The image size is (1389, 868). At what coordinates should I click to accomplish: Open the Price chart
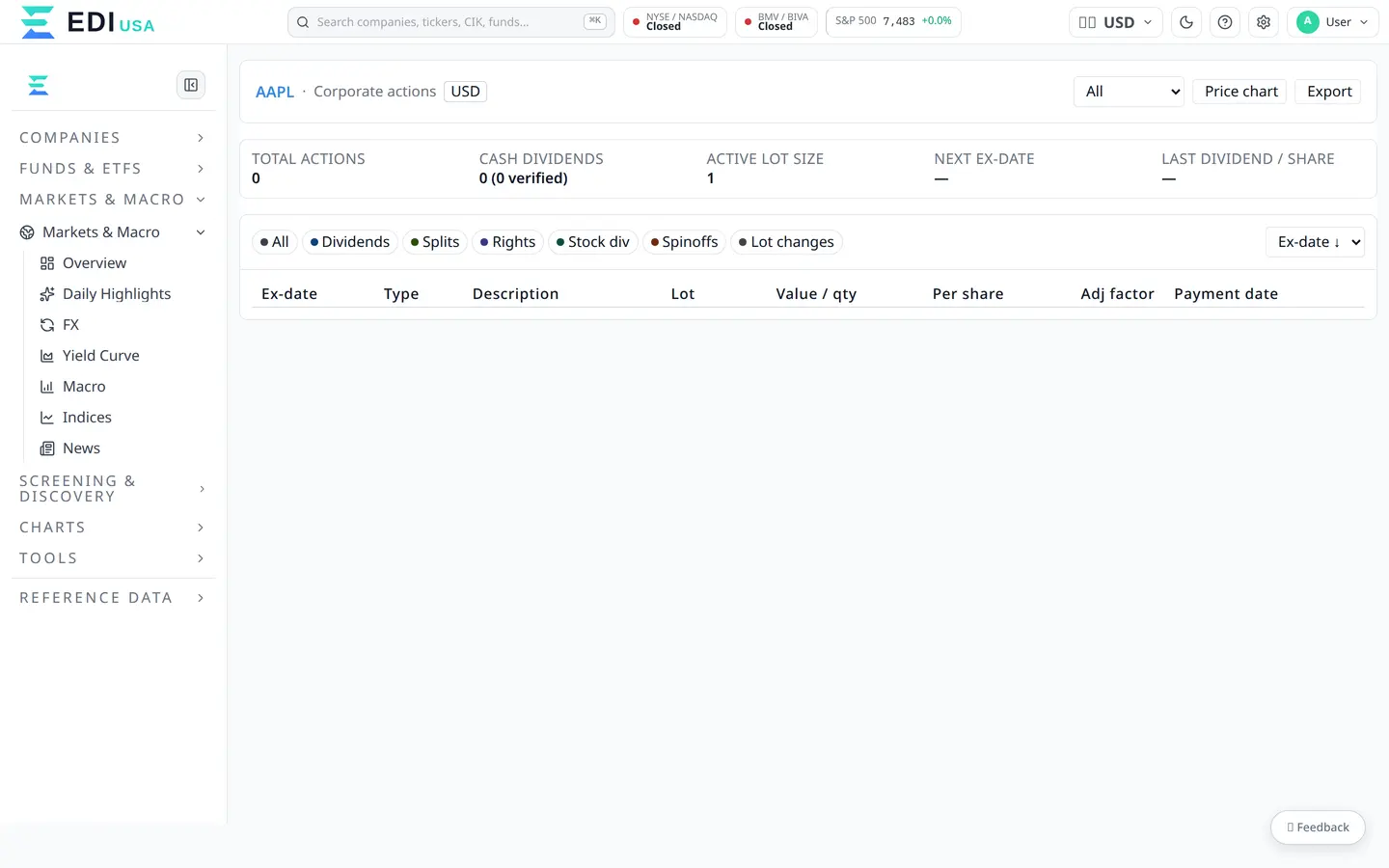[1240, 92]
